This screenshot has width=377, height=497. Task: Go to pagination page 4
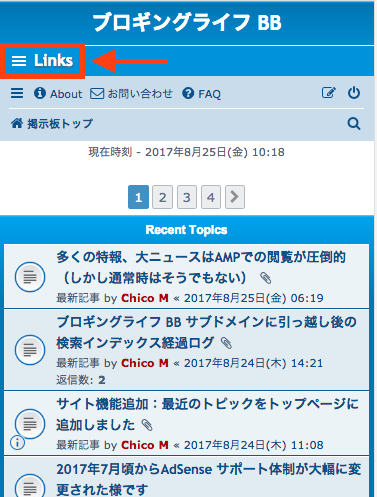pyautogui.click(x=211, y=197)
